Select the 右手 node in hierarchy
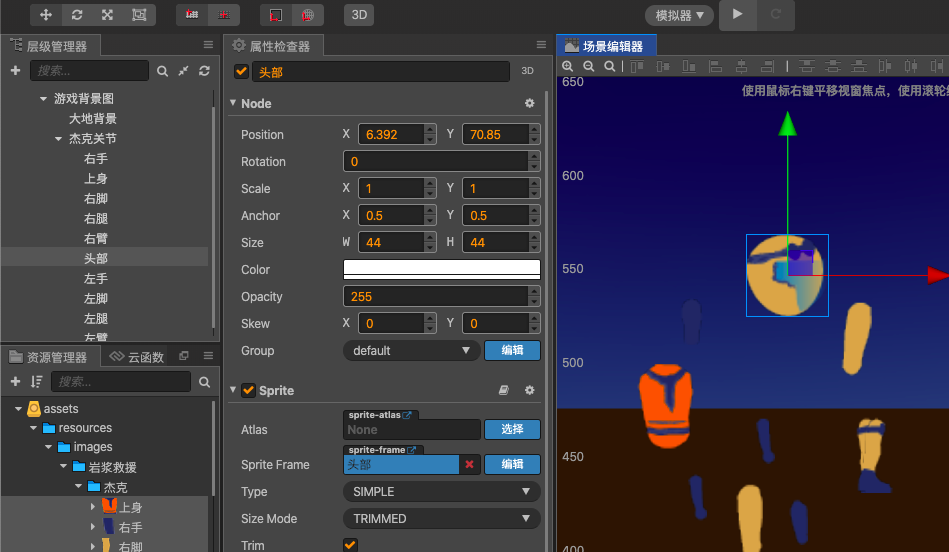 [96, 159]
